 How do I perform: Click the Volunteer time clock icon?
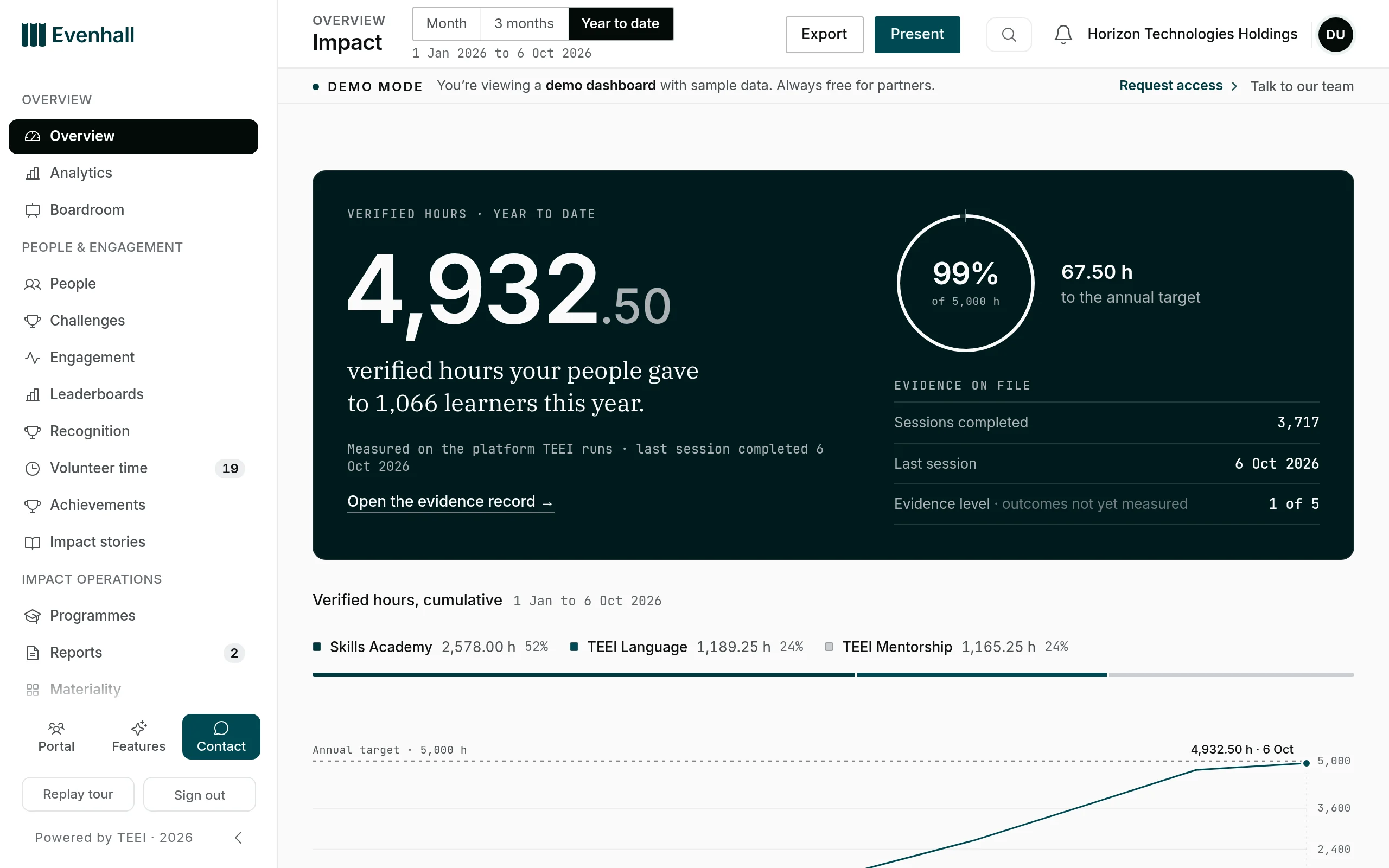(32, 468)
